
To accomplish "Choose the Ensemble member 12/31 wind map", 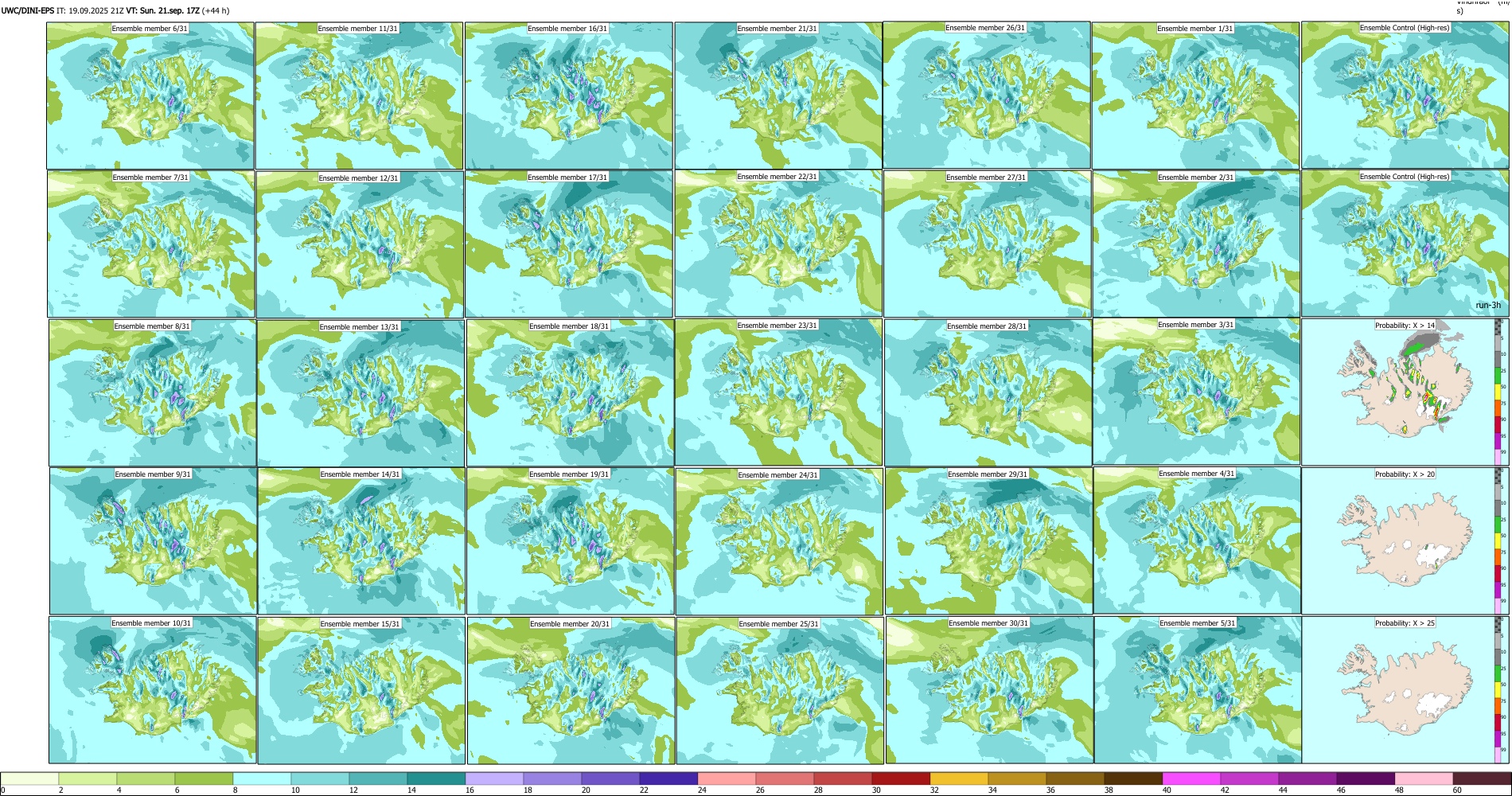I will [360, 244].
